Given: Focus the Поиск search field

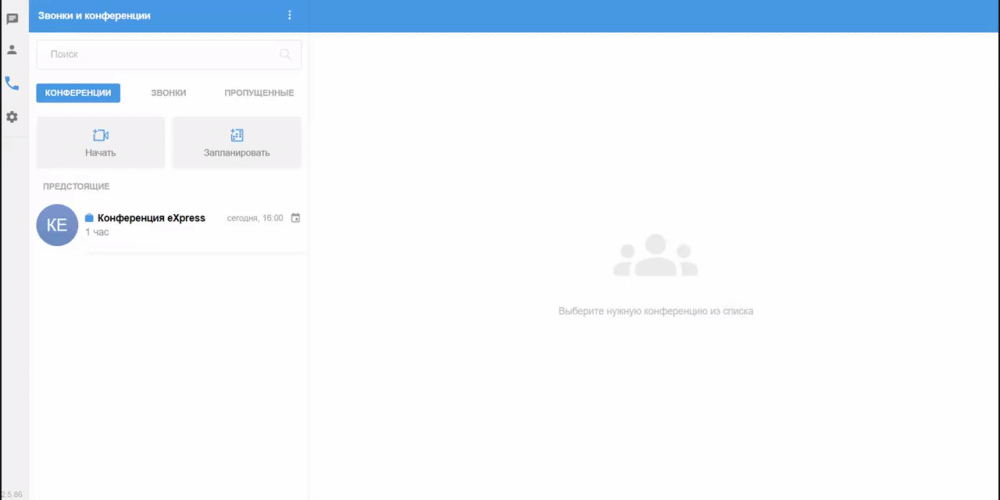Looking at the screenshot, I should [x=160, y=54].
